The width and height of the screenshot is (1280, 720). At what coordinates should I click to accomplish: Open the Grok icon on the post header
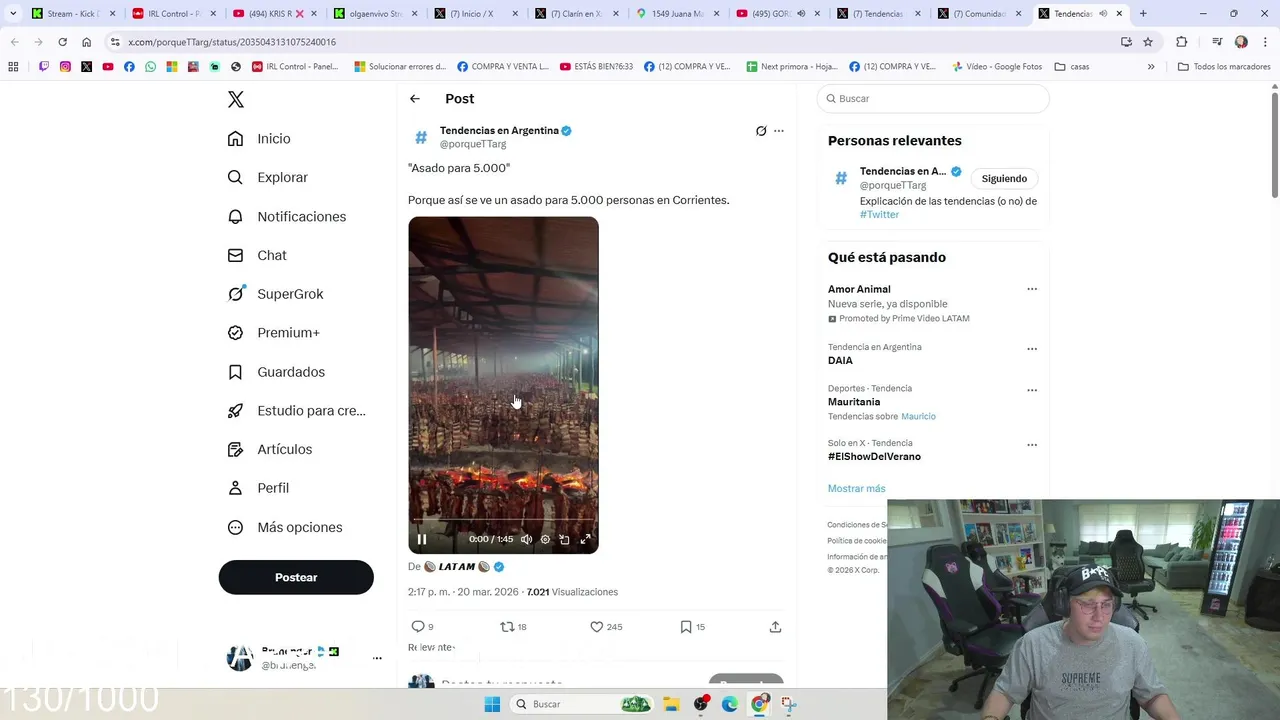[761, 131]
